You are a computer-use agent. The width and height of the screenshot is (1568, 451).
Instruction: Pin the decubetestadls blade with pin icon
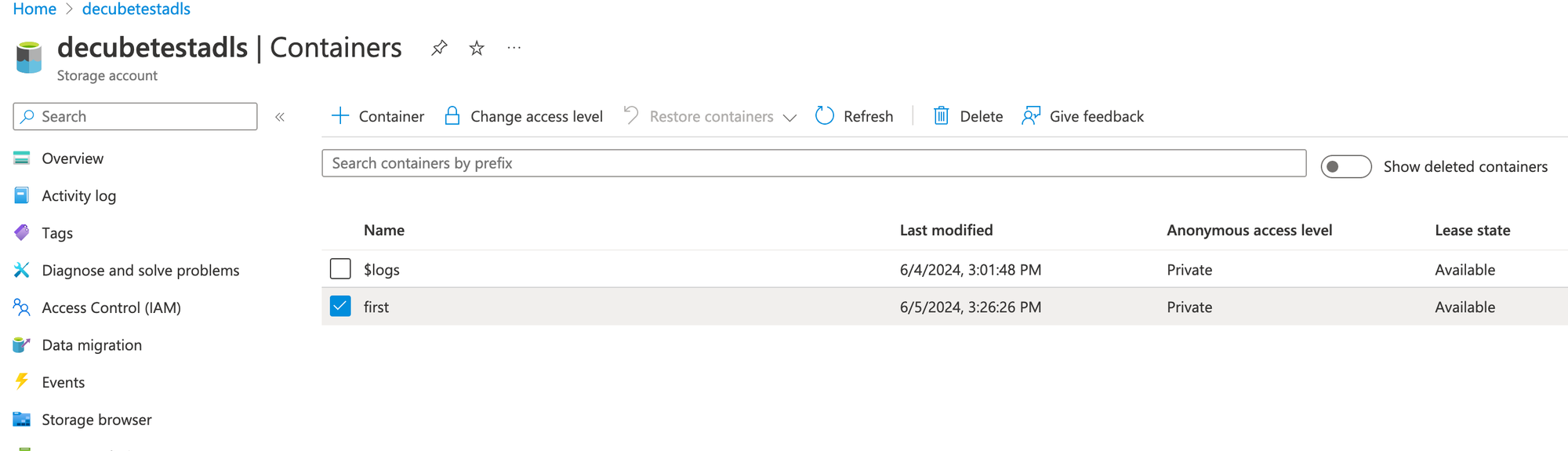click(x=439, y=48)
